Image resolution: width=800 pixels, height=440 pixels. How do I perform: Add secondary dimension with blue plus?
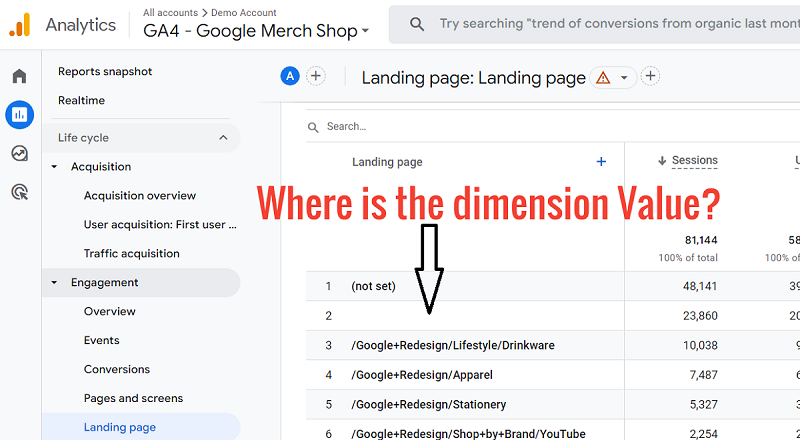tap(601, 162)
